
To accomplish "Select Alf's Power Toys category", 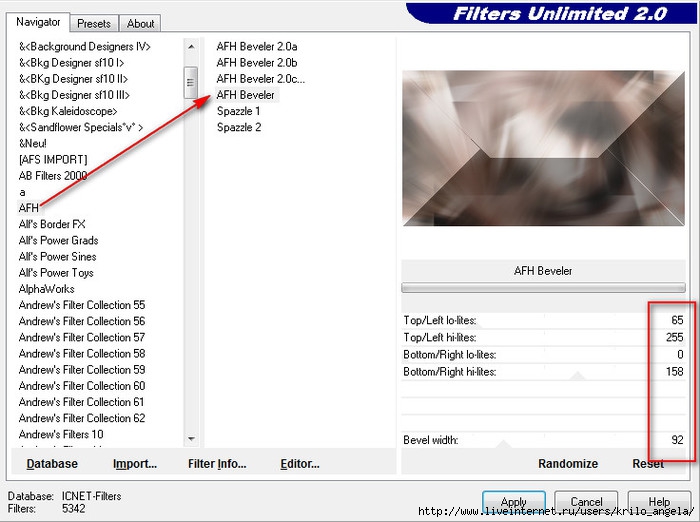I will [x=56, y=272].
